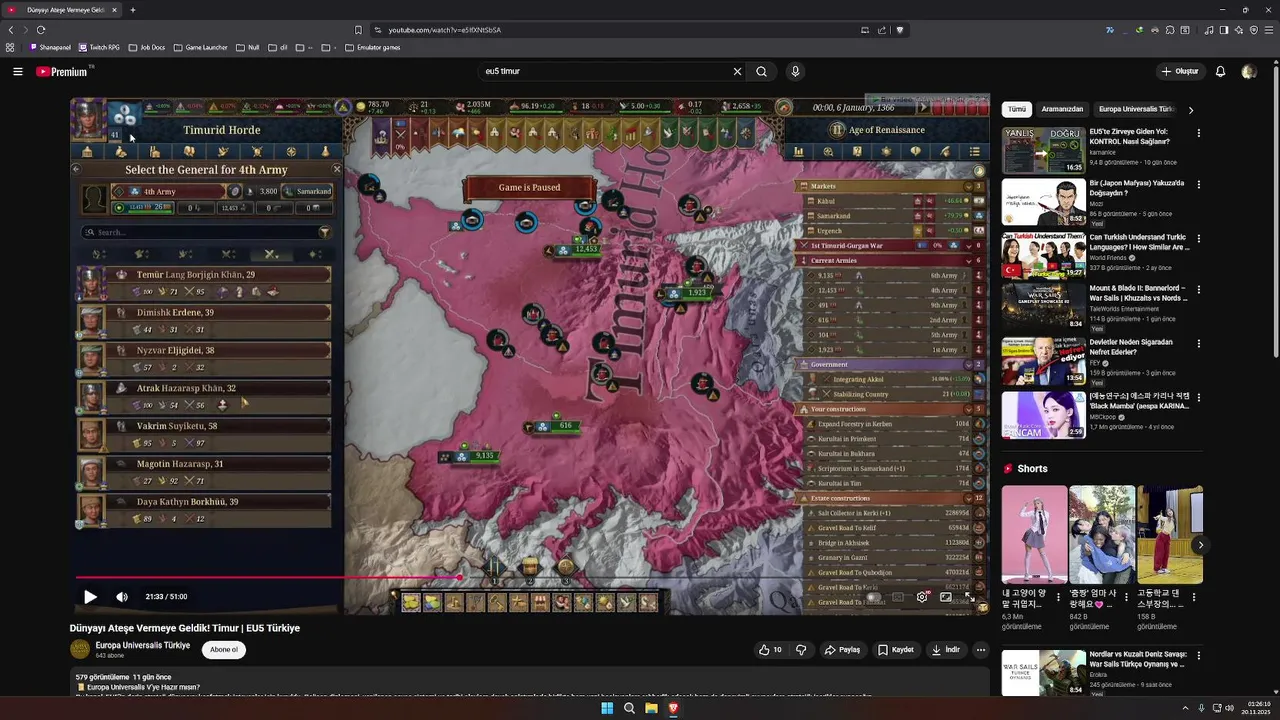Image resolution: width=1280 pixels, height=720 pixels.
Task: Reload the page with browser refresh
Action: point(41,30)
